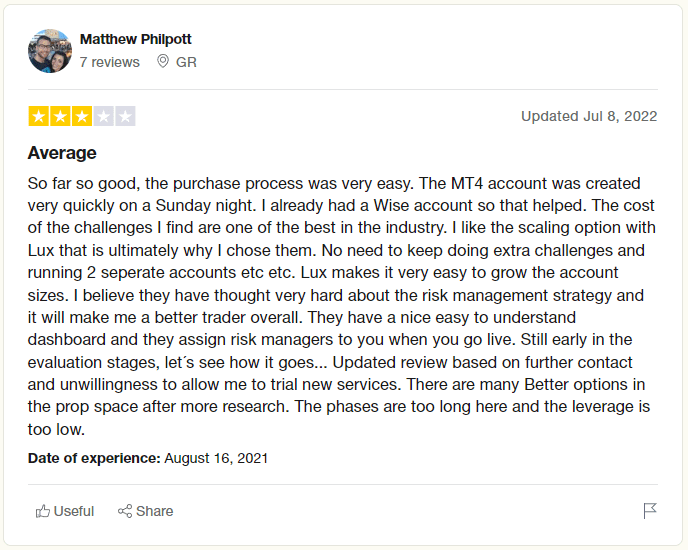Flag this review with the flag icon
This screenshot has width=688, height=550.
click(x=650, y=511)
